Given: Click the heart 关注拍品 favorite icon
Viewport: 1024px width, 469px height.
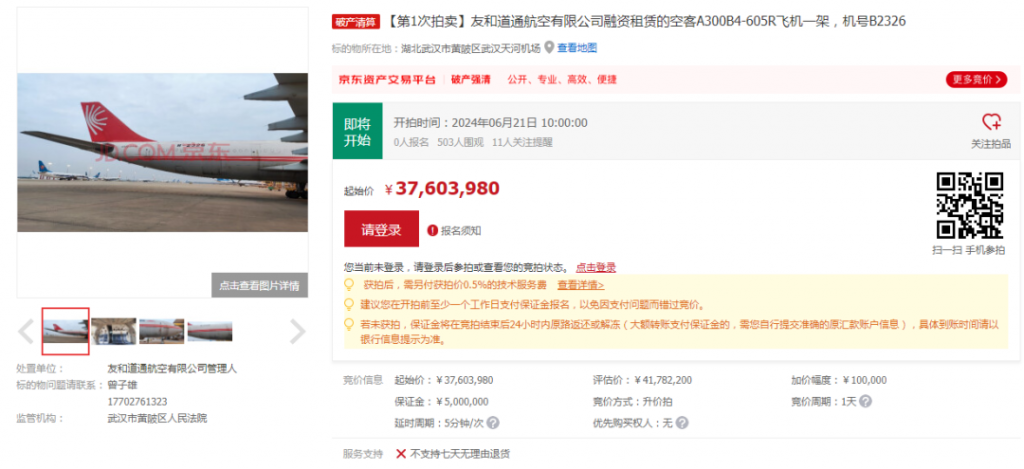Looking at the screenshot, I should point(991,121).
